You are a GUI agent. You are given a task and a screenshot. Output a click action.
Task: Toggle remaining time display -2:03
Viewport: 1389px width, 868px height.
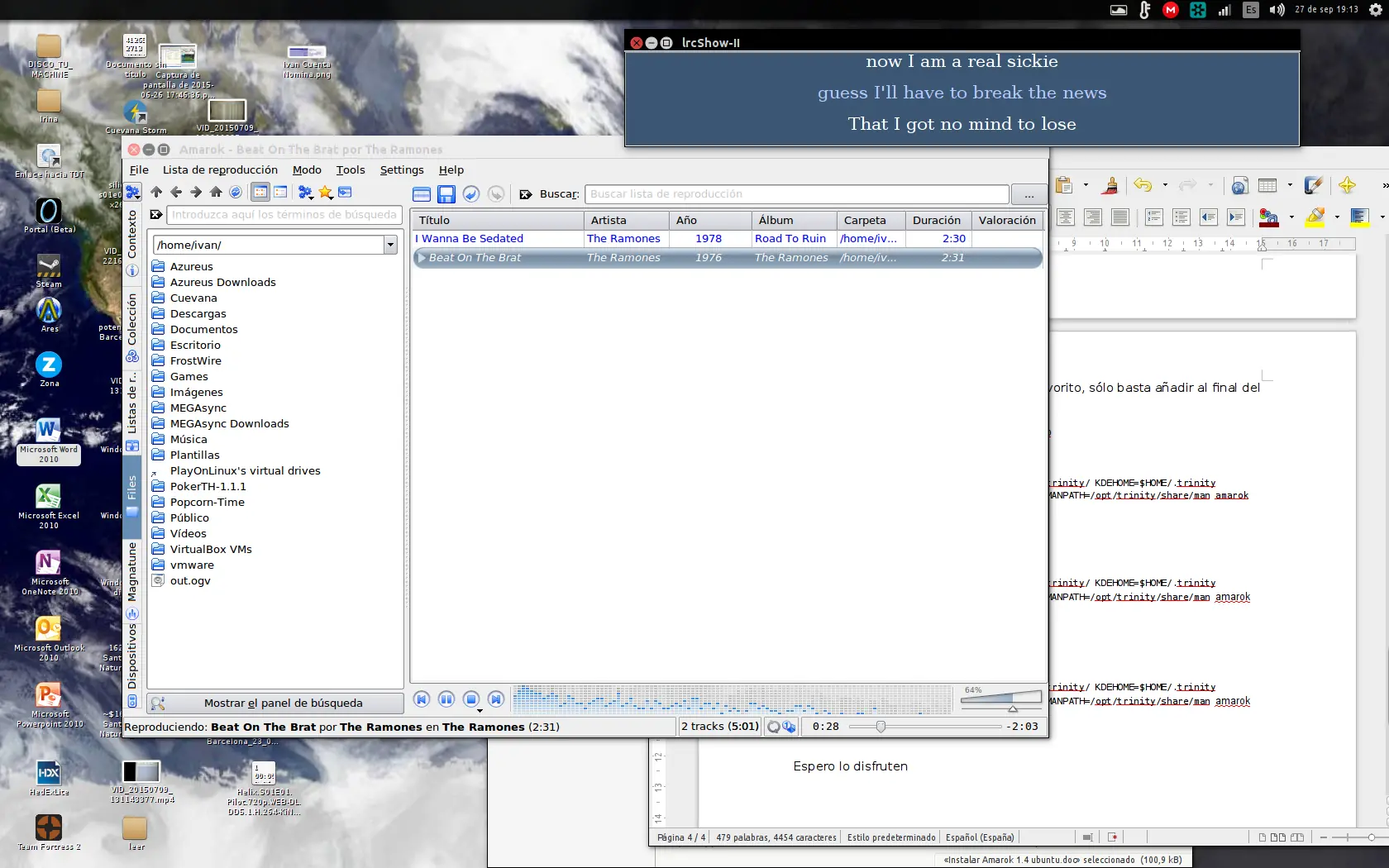(x=1024, y=727)
